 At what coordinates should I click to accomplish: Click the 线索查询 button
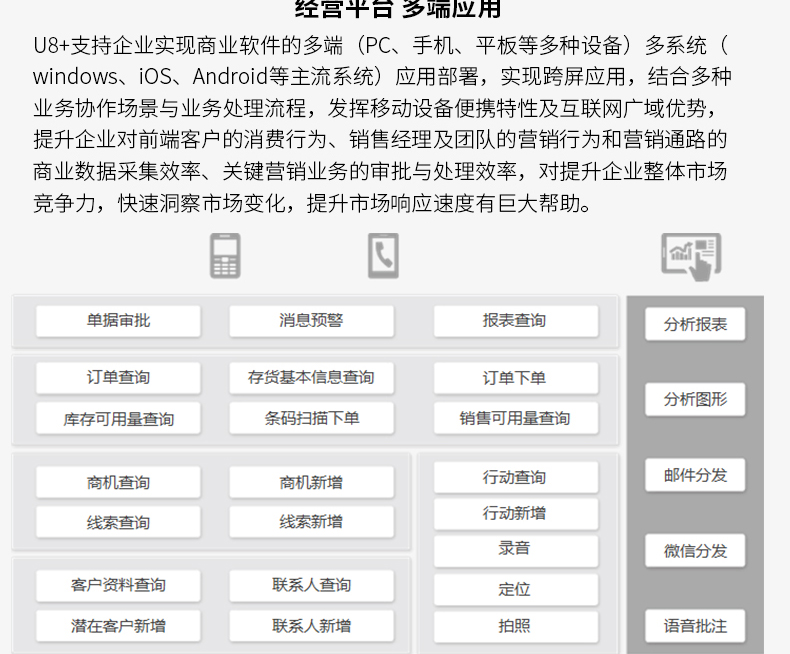[x=118, y=522]
